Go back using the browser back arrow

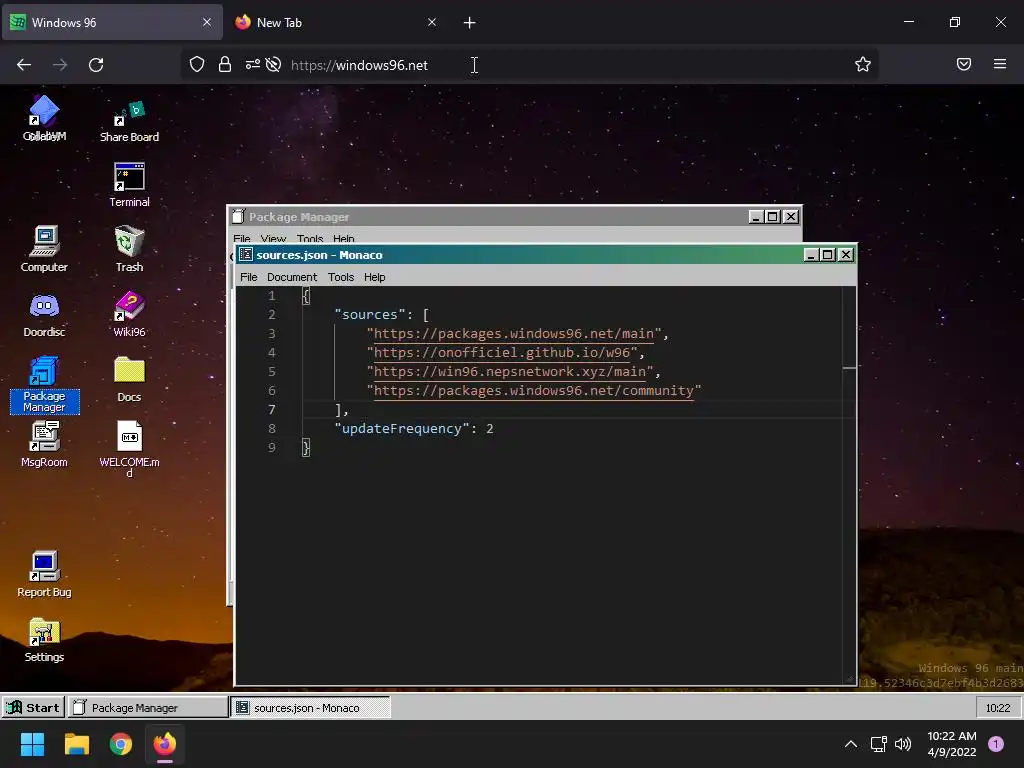point(24,65)
